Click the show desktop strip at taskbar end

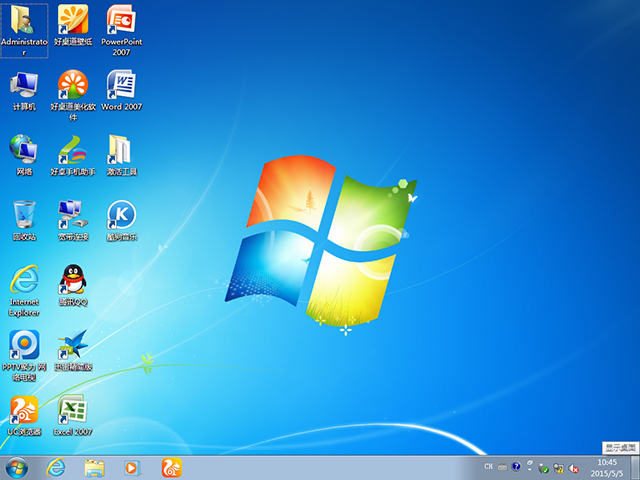[x=635, y=467]
